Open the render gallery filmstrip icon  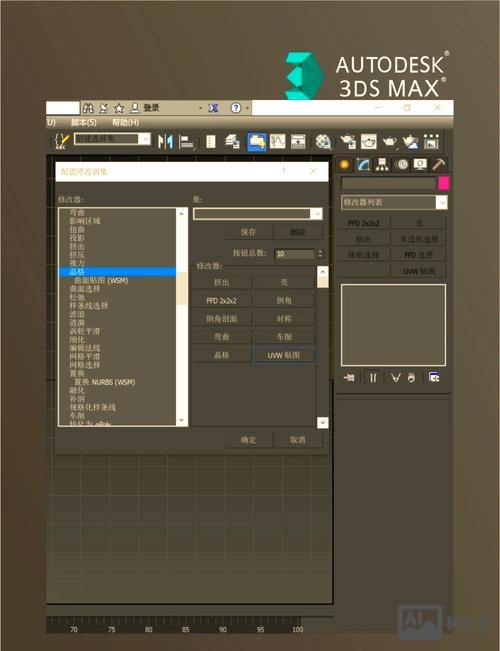coord(431,142)
